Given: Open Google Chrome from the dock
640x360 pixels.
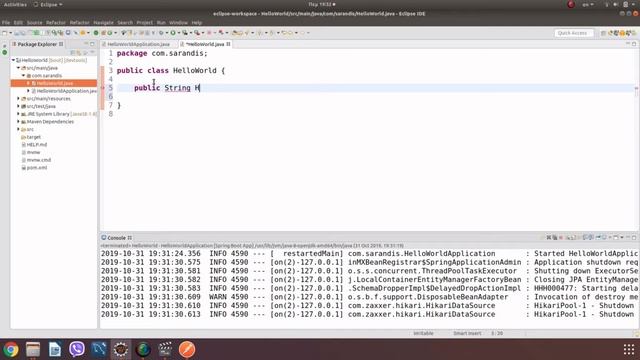Looking at the screenshot, I should (x=11, y=349).
